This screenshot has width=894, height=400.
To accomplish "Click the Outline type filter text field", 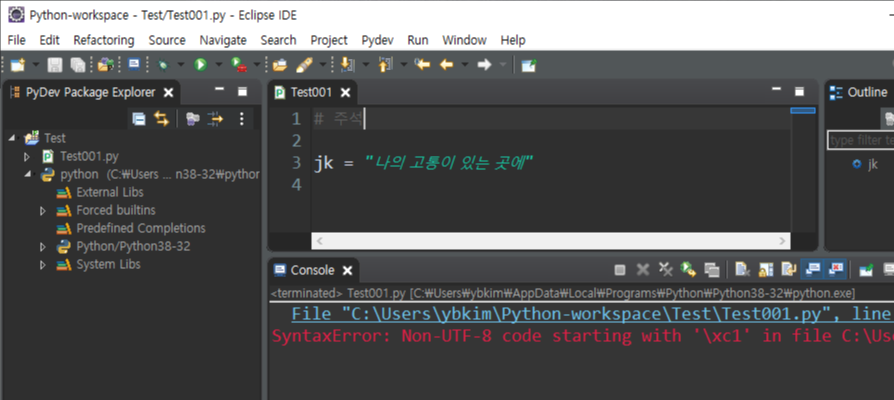I will pos(861,140).
